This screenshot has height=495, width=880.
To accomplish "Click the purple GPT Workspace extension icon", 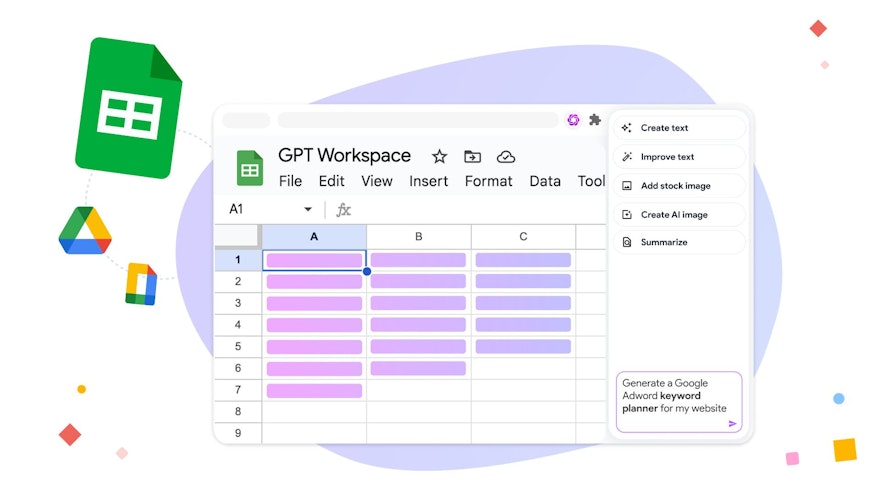I will pos(573,120).
